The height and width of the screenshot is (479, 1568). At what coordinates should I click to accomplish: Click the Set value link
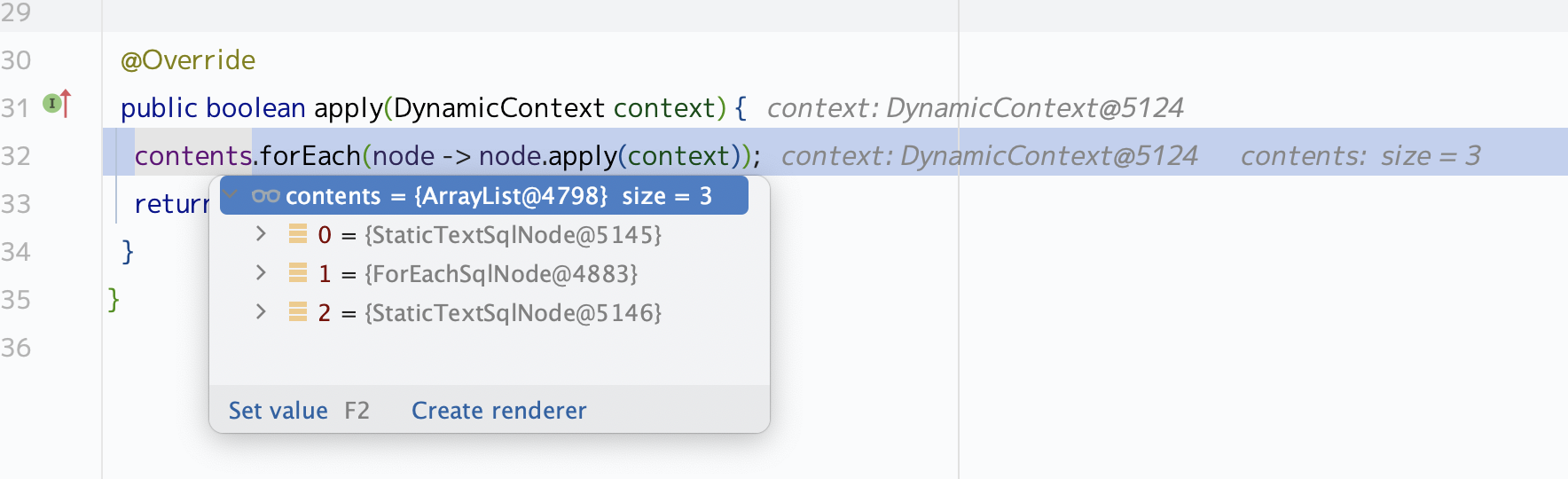tap(278, 411)
